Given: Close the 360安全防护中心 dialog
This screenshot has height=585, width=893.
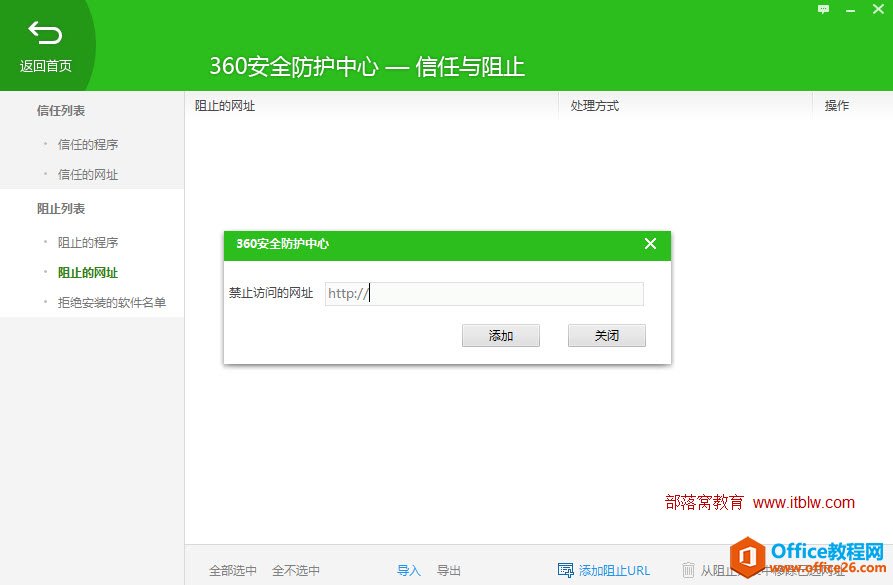Looking at the screenshot, I should [650, 244].
